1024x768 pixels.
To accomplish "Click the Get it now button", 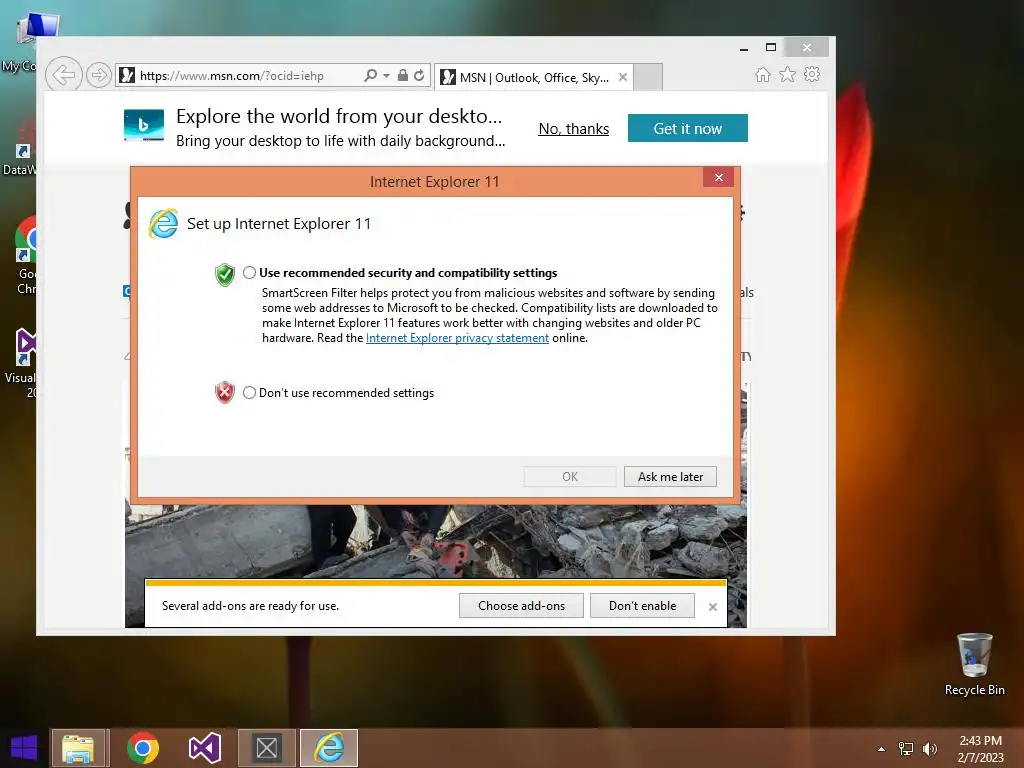I will click(688, 128).
